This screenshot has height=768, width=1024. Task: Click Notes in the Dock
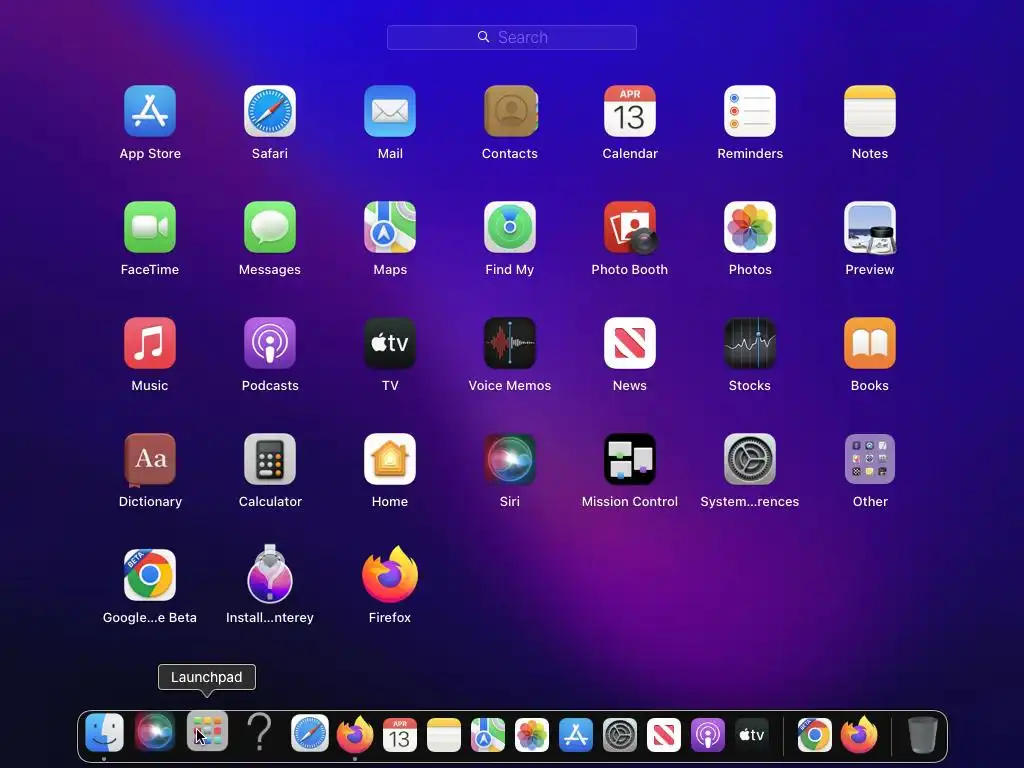[x=444, y=735]
